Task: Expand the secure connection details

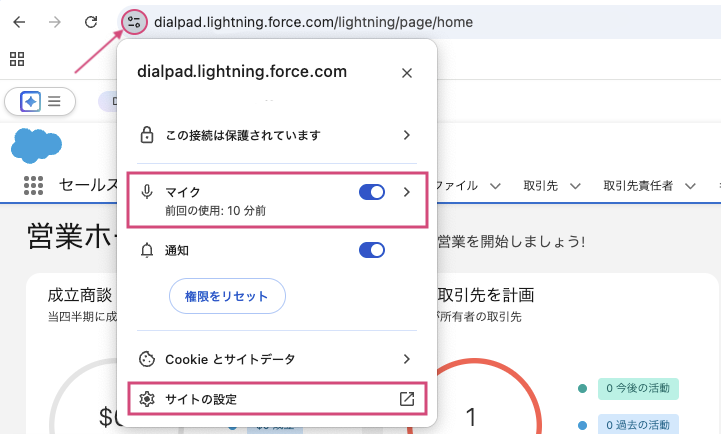Action: click(407, 134)
